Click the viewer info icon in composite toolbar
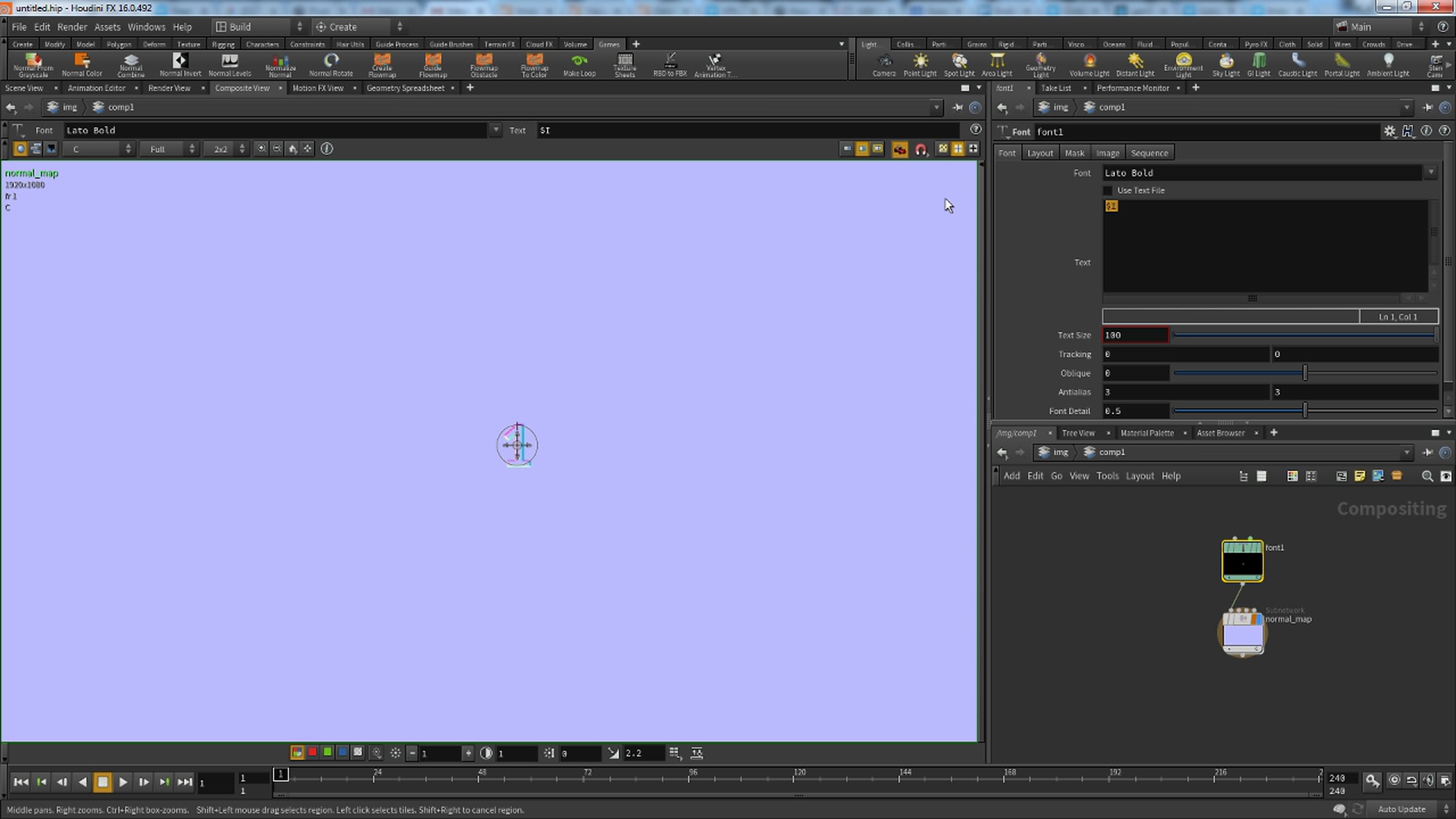This screenshot has height=819, width=1456. [x=326, y=149]
